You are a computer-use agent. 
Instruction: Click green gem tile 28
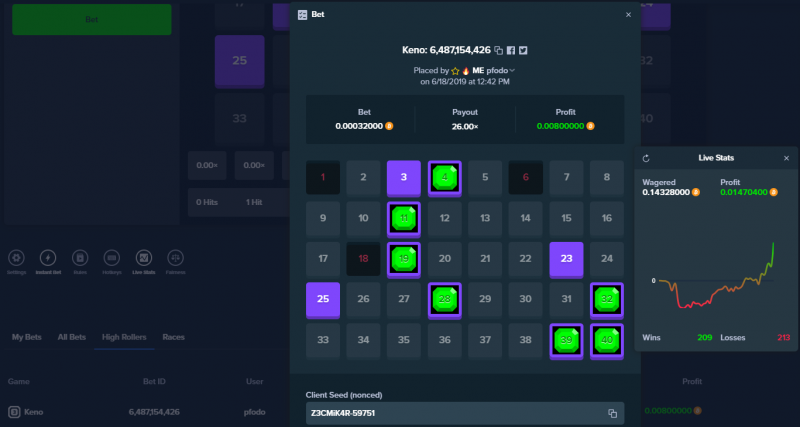pyautogui.click(x=444, y=300)
